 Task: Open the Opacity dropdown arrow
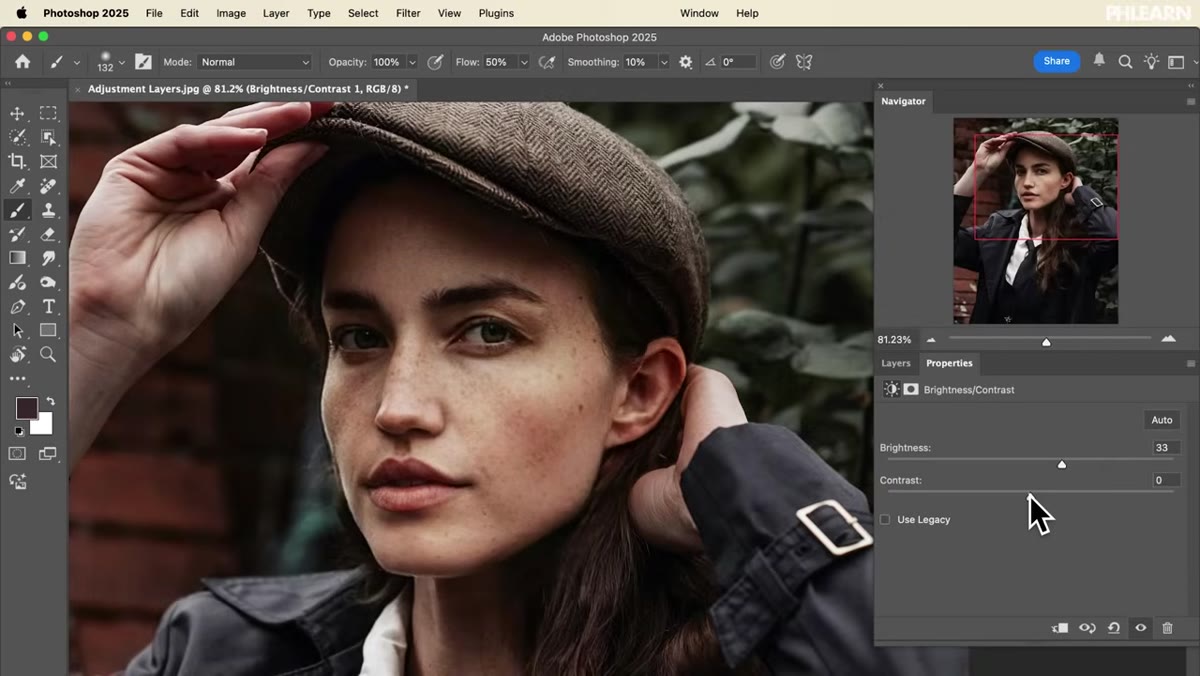pos(412,62)
